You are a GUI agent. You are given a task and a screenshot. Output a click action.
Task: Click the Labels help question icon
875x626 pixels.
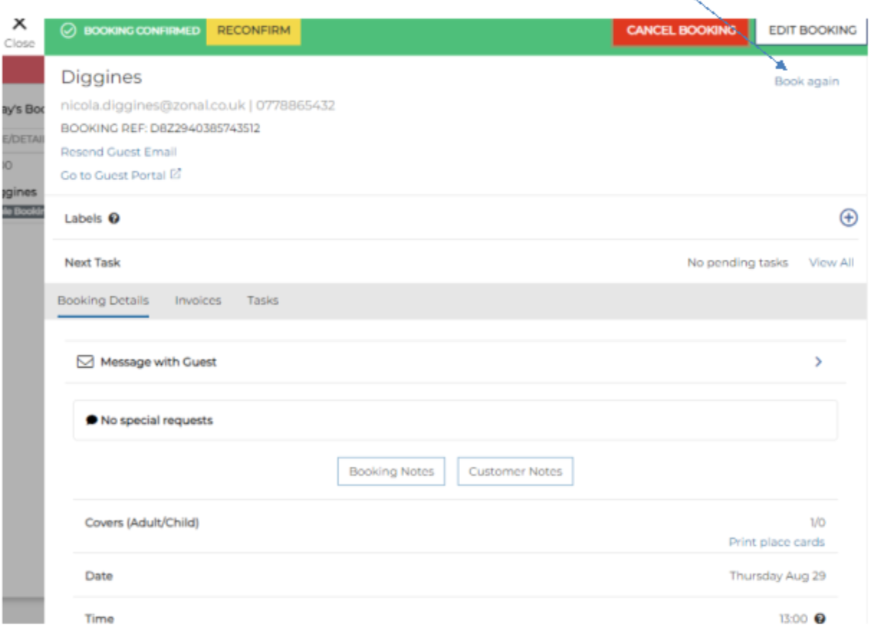click(114, 219)
